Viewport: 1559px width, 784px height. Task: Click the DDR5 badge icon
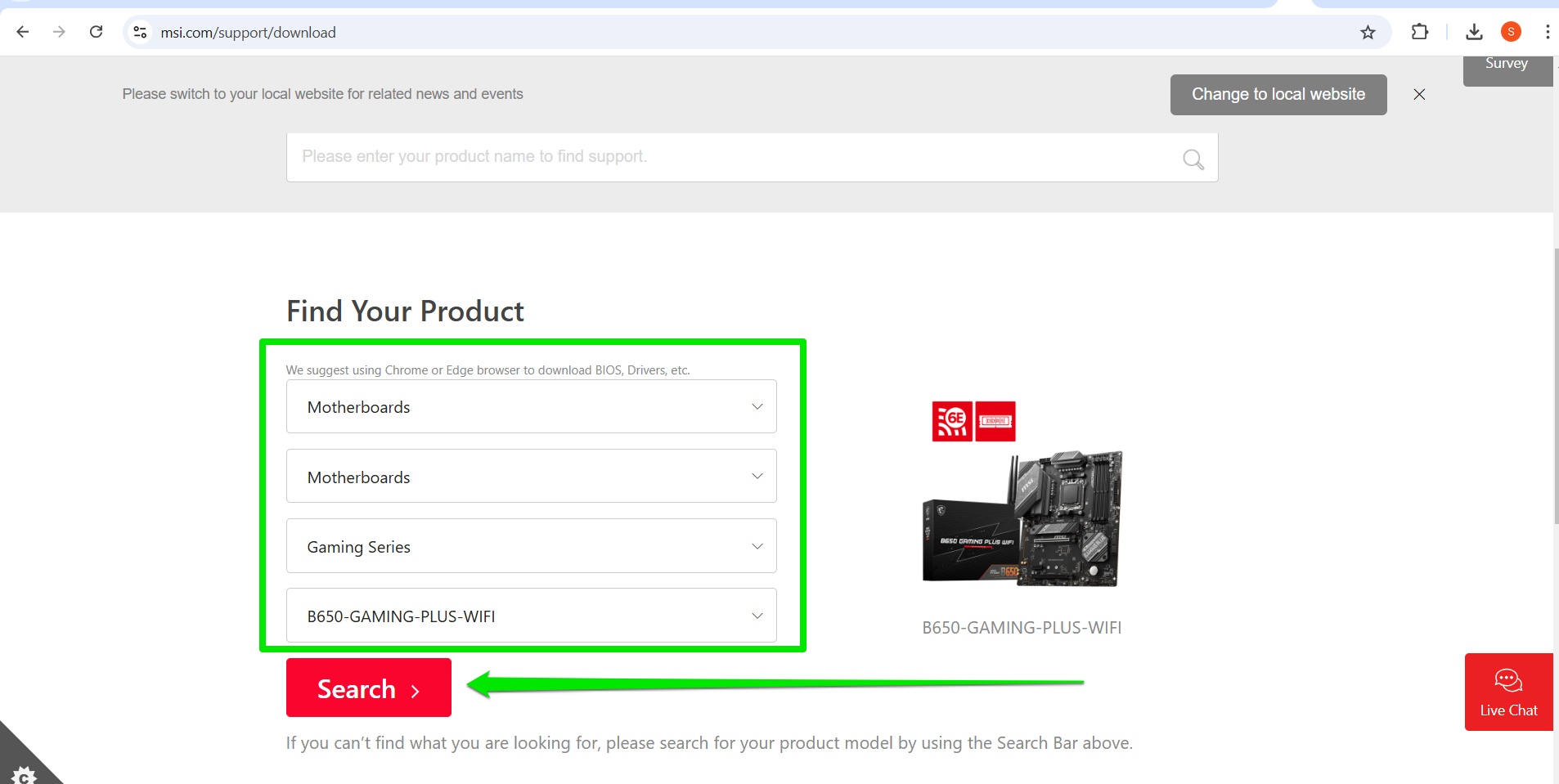point(995,421)
